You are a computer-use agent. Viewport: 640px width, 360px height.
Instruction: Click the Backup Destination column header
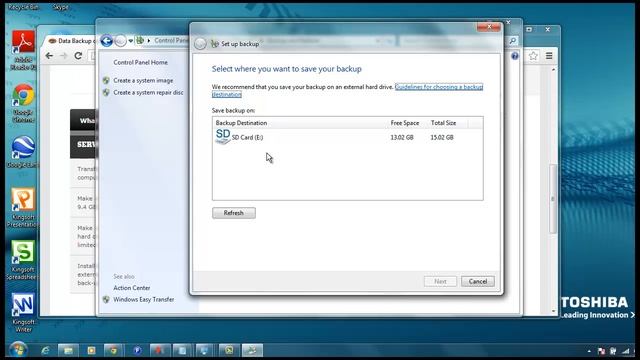(x=241, y=123)
